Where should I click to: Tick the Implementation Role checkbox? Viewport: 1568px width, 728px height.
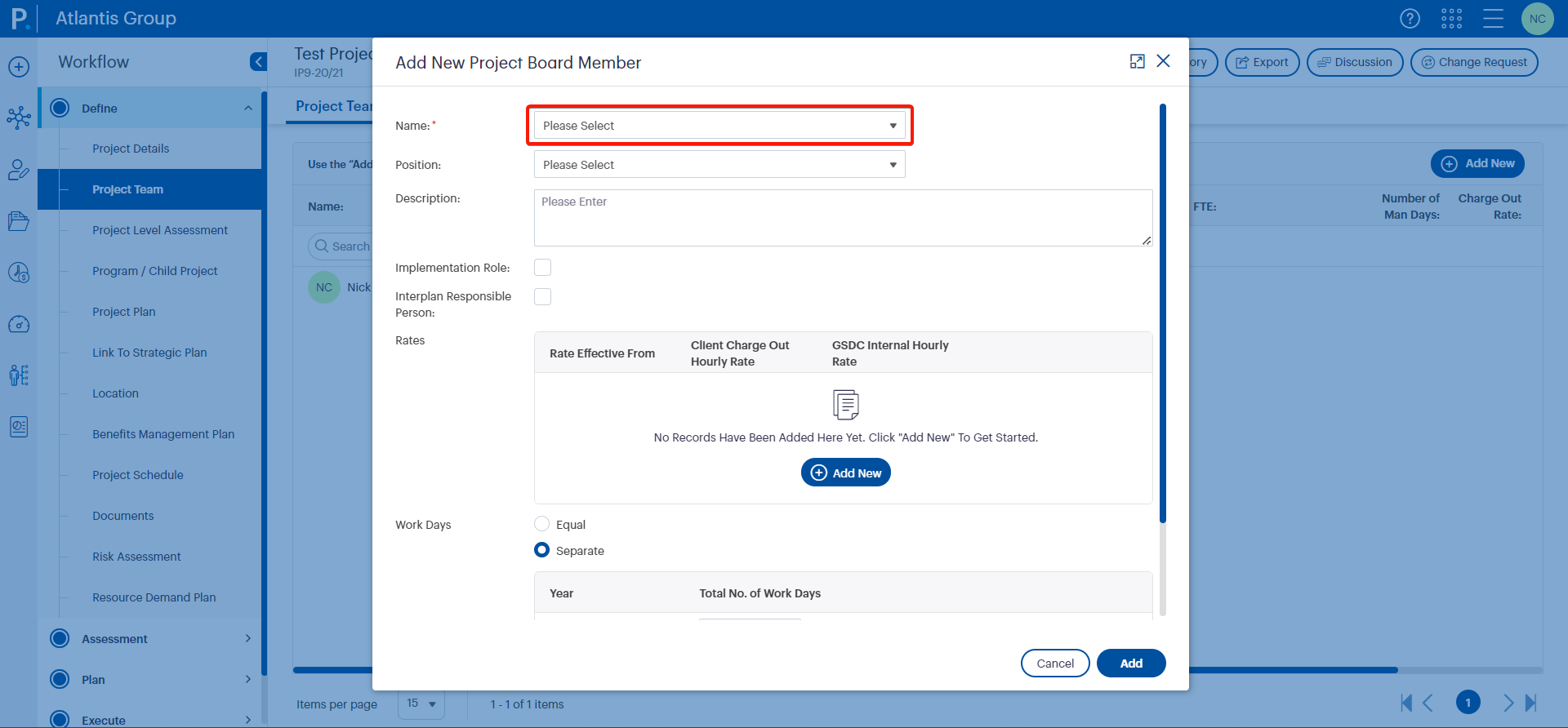(x=542, y=268)
